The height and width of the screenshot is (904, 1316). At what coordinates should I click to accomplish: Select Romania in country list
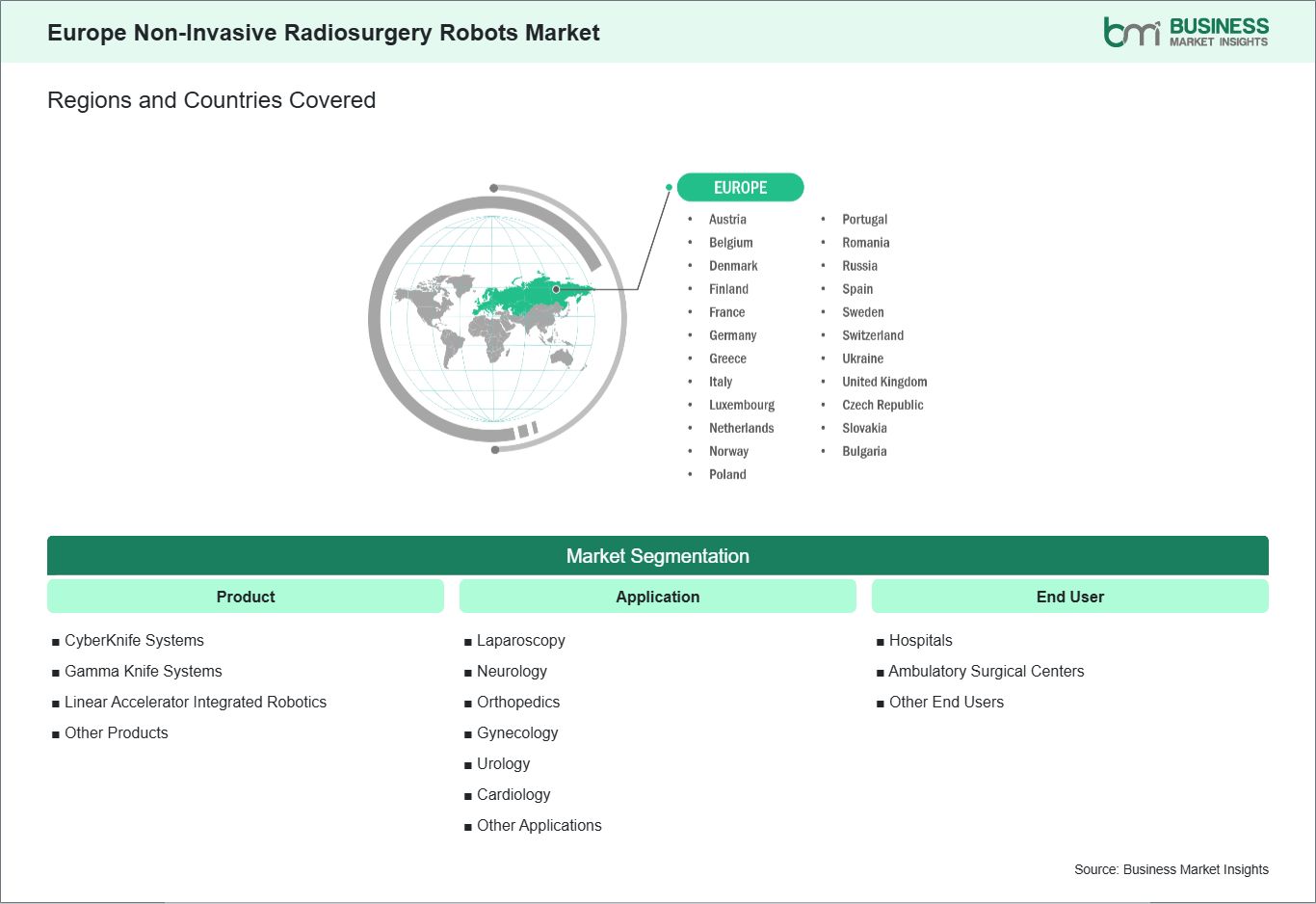(x=866, y=243)
